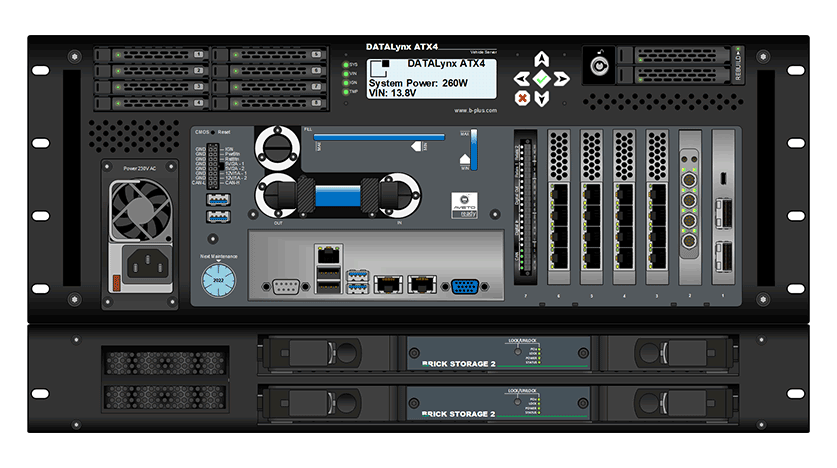Click the lower blue USB port beside the pin header
The image size is (837, 468).
pyautogui.click(x=218, y=217)
